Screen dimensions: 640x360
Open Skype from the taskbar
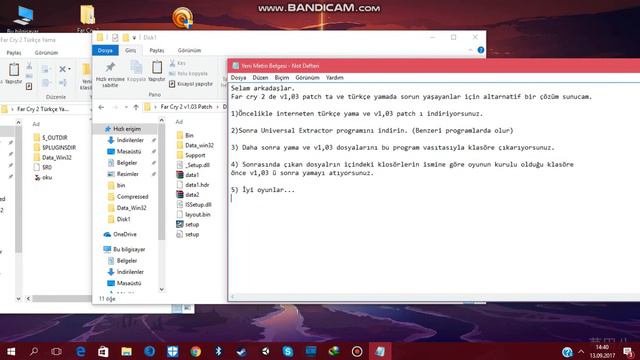pyautogui.click(x=288, y=351)
